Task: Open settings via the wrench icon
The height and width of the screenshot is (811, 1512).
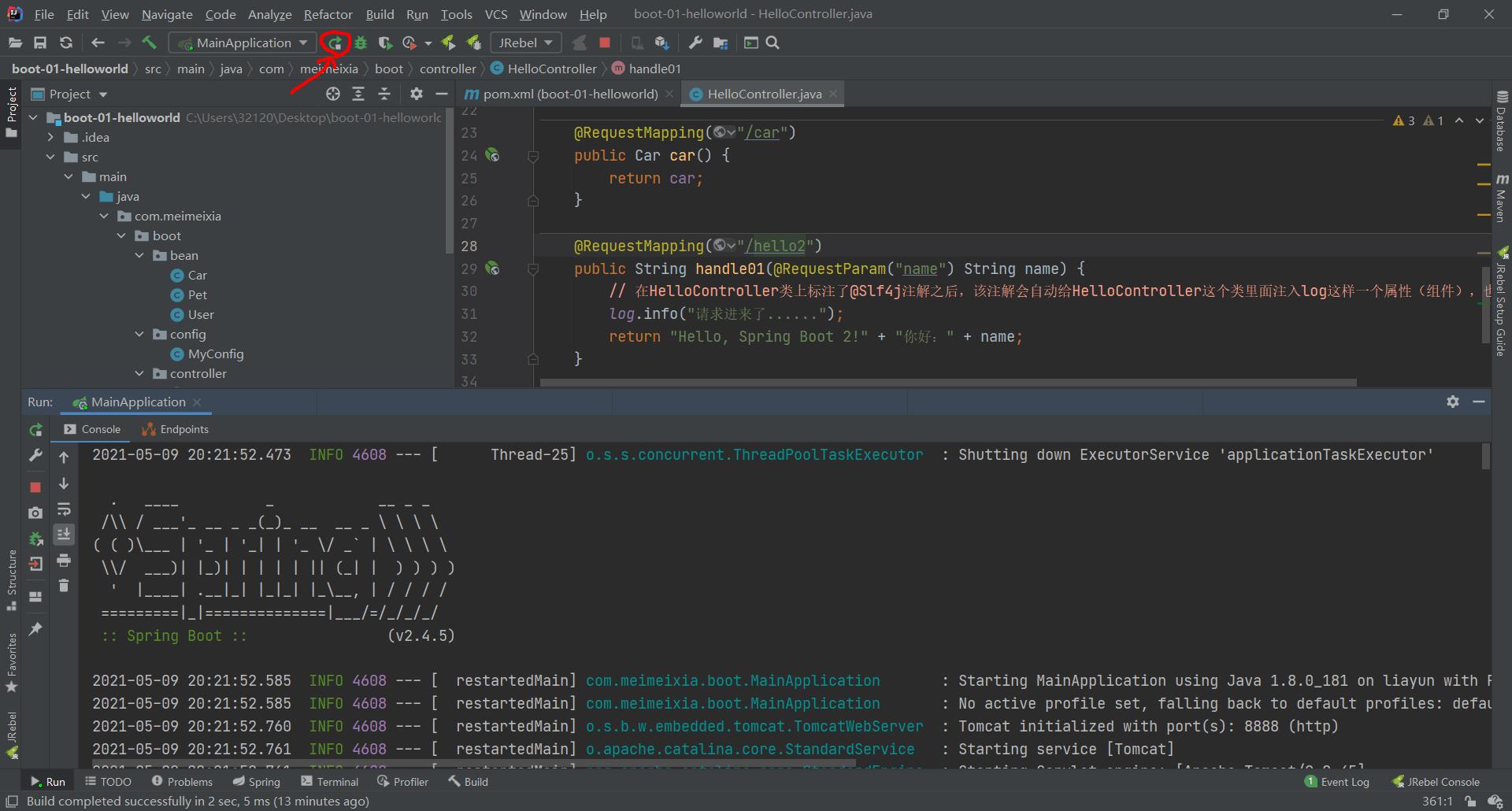Action: tap(695, 43)
